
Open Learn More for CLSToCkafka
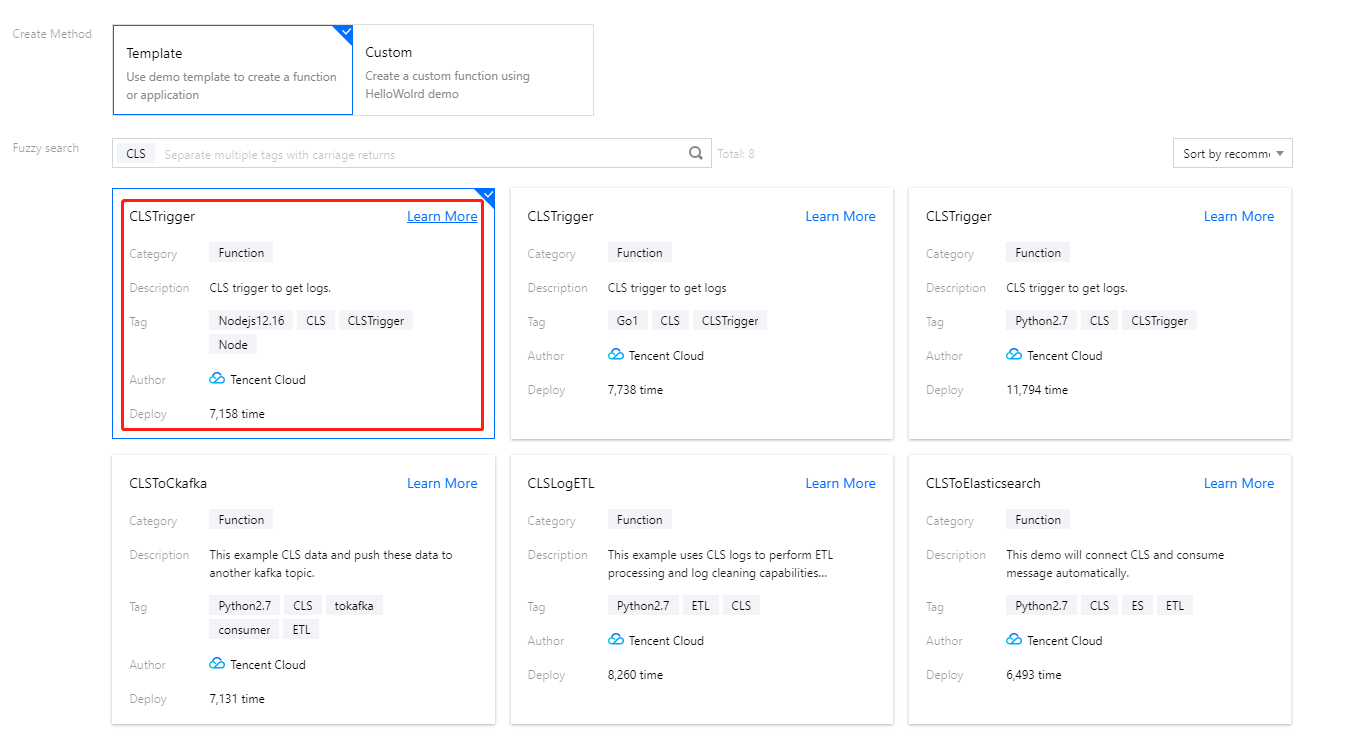tap(442, 483)
